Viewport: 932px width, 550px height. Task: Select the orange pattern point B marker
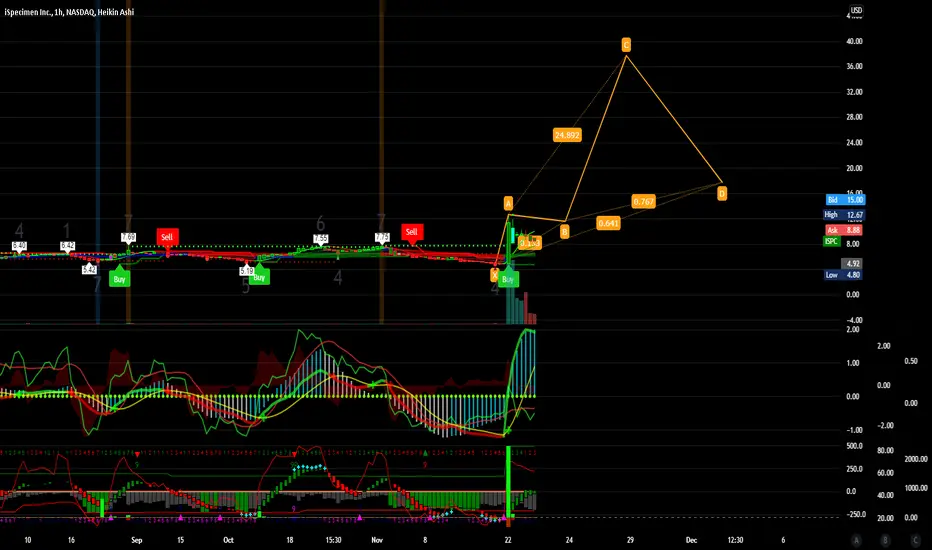(x=565, y=232)
